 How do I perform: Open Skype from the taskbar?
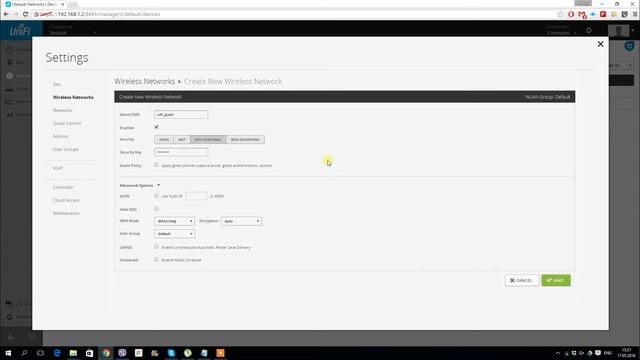[171, 353]
